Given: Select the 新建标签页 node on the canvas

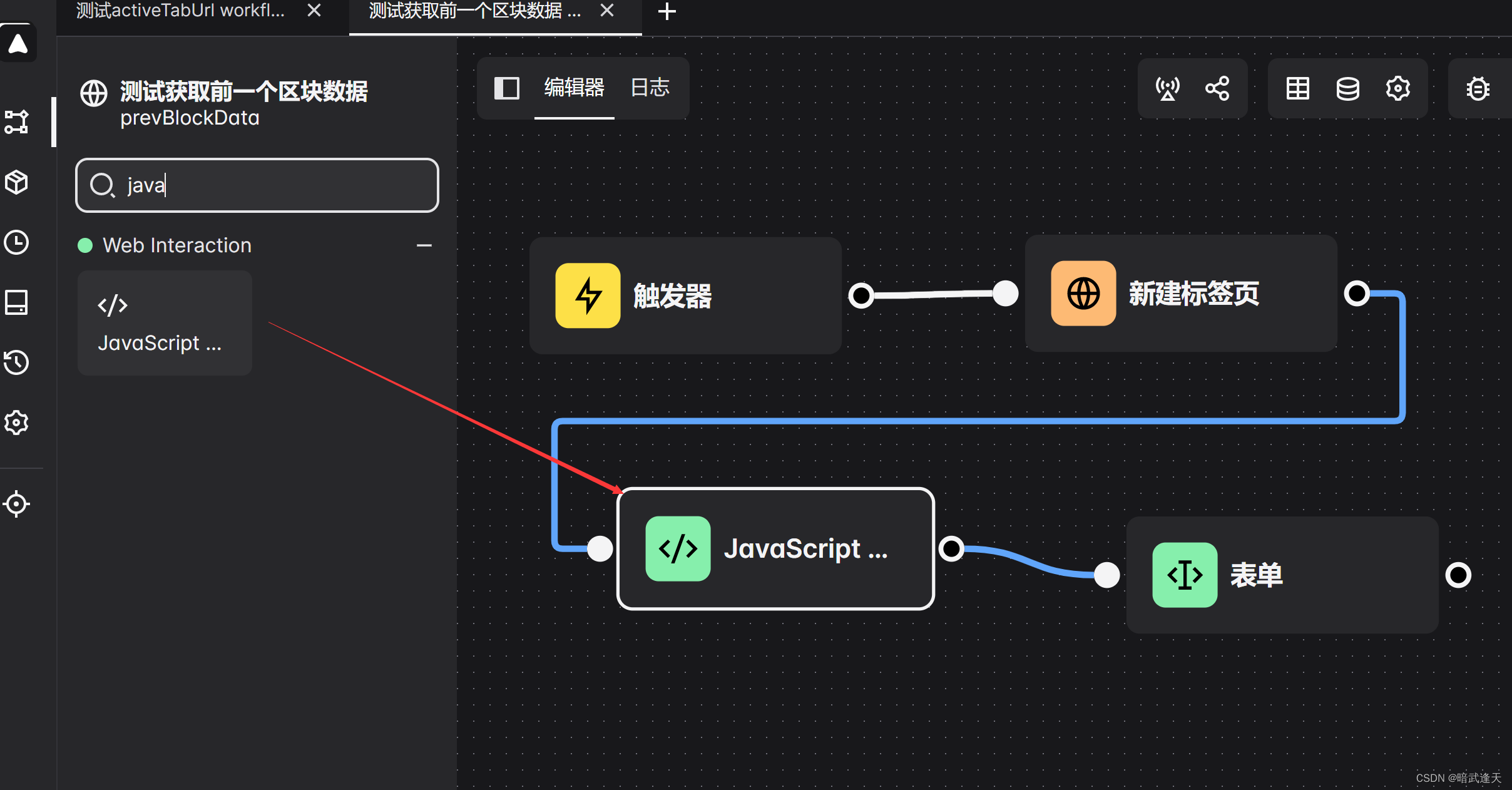Looking at the screenshot, I should [x=1180, y=294].
